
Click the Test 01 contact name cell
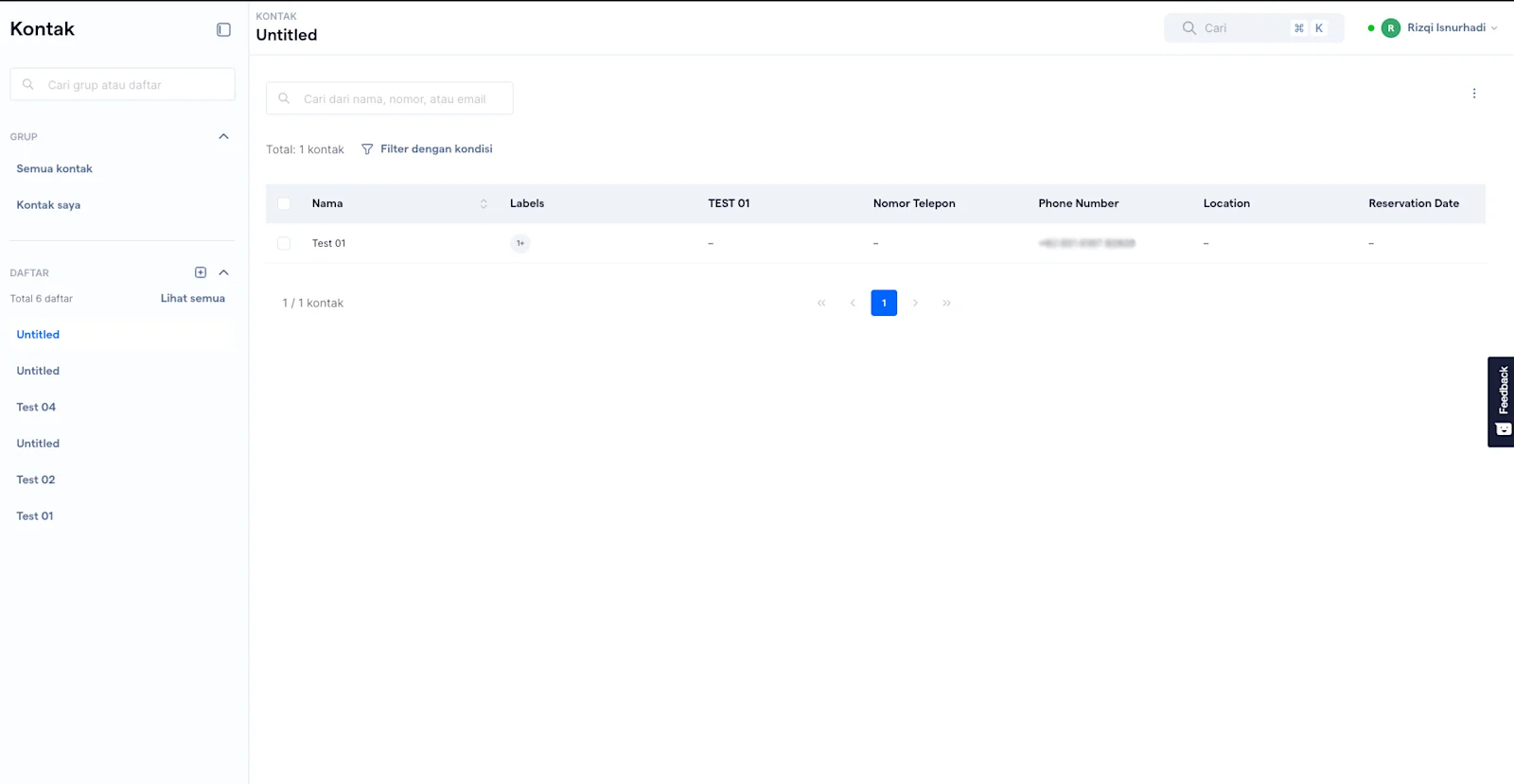pyautogui.click(x=329, y=243)
